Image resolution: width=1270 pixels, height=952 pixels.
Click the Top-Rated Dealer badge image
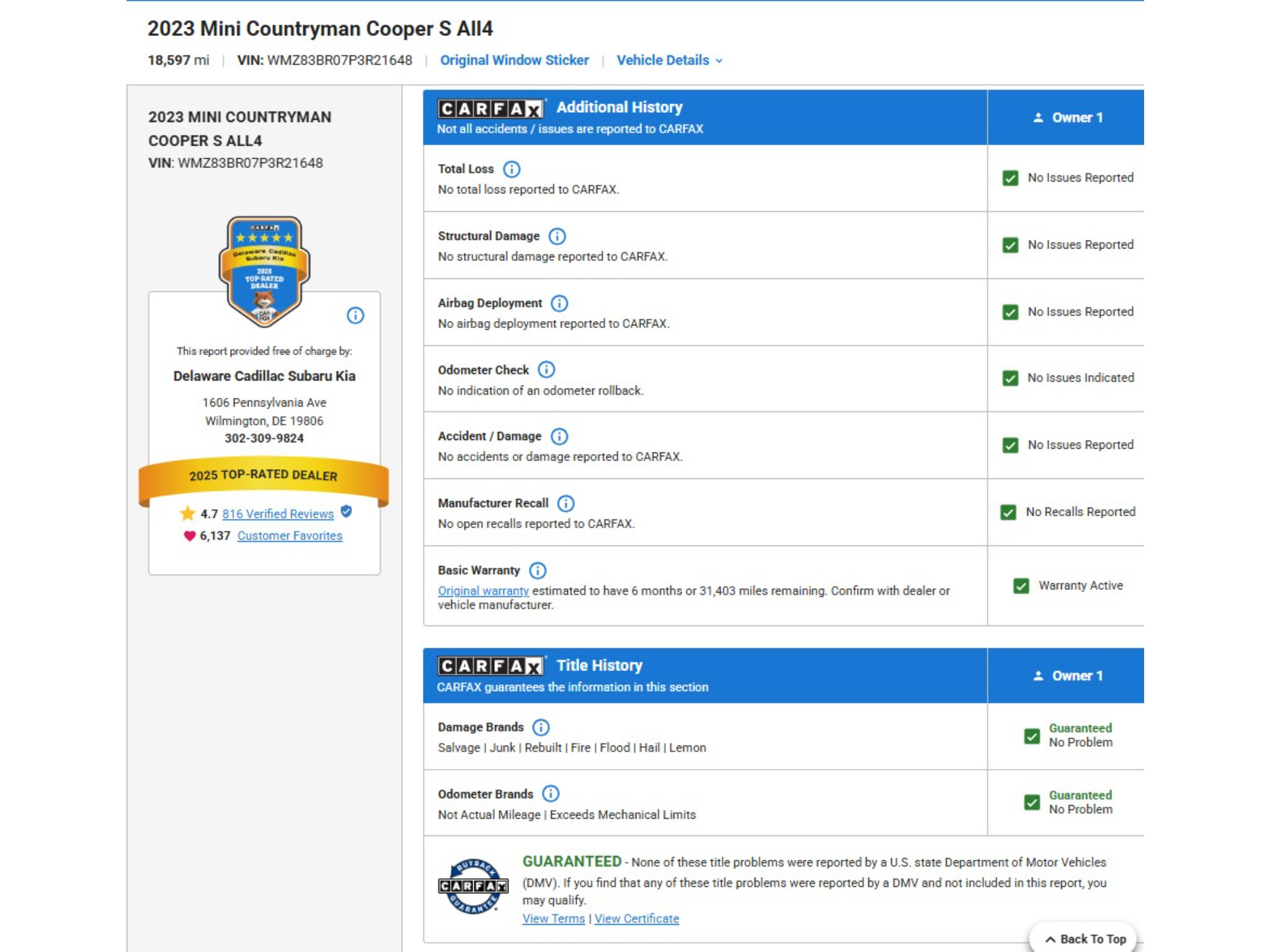click(x=264, y=271)
